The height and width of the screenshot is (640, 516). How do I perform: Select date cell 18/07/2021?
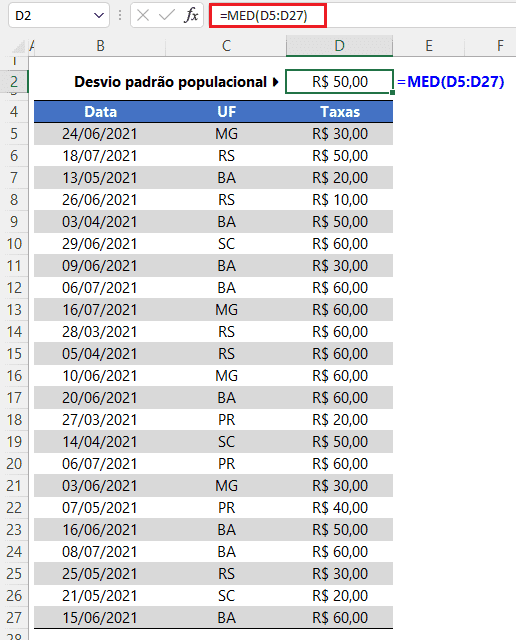[100, 156]
